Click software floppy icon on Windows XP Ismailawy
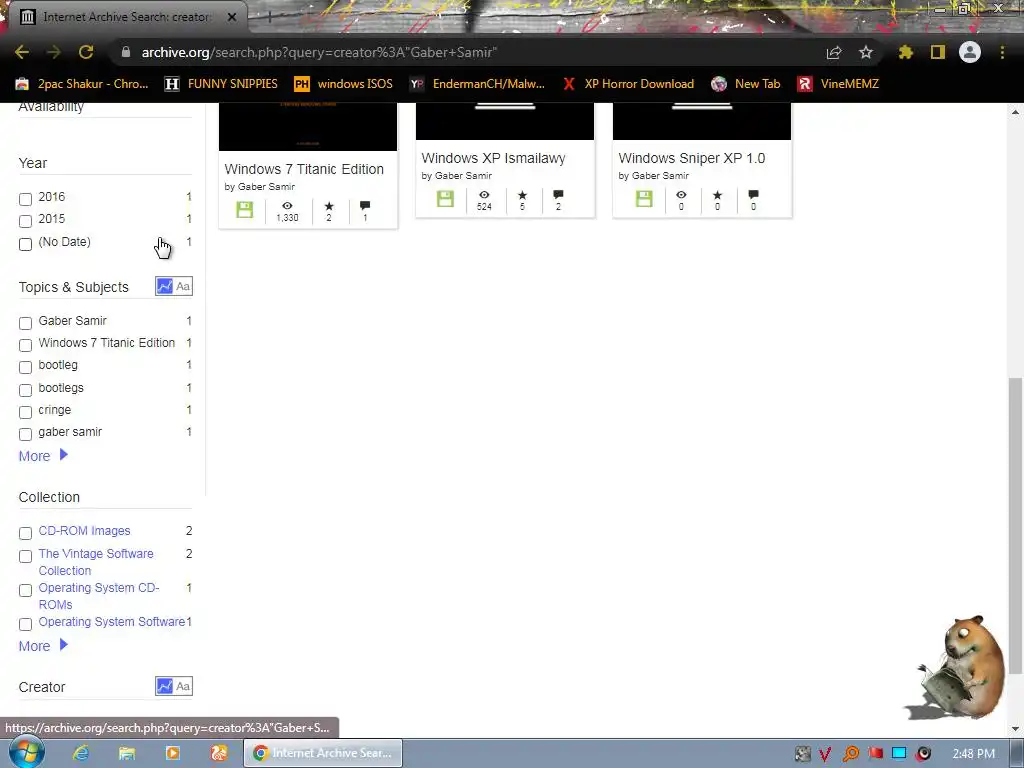The width and height of the screenshot is (1024, 768). [445, 199]
